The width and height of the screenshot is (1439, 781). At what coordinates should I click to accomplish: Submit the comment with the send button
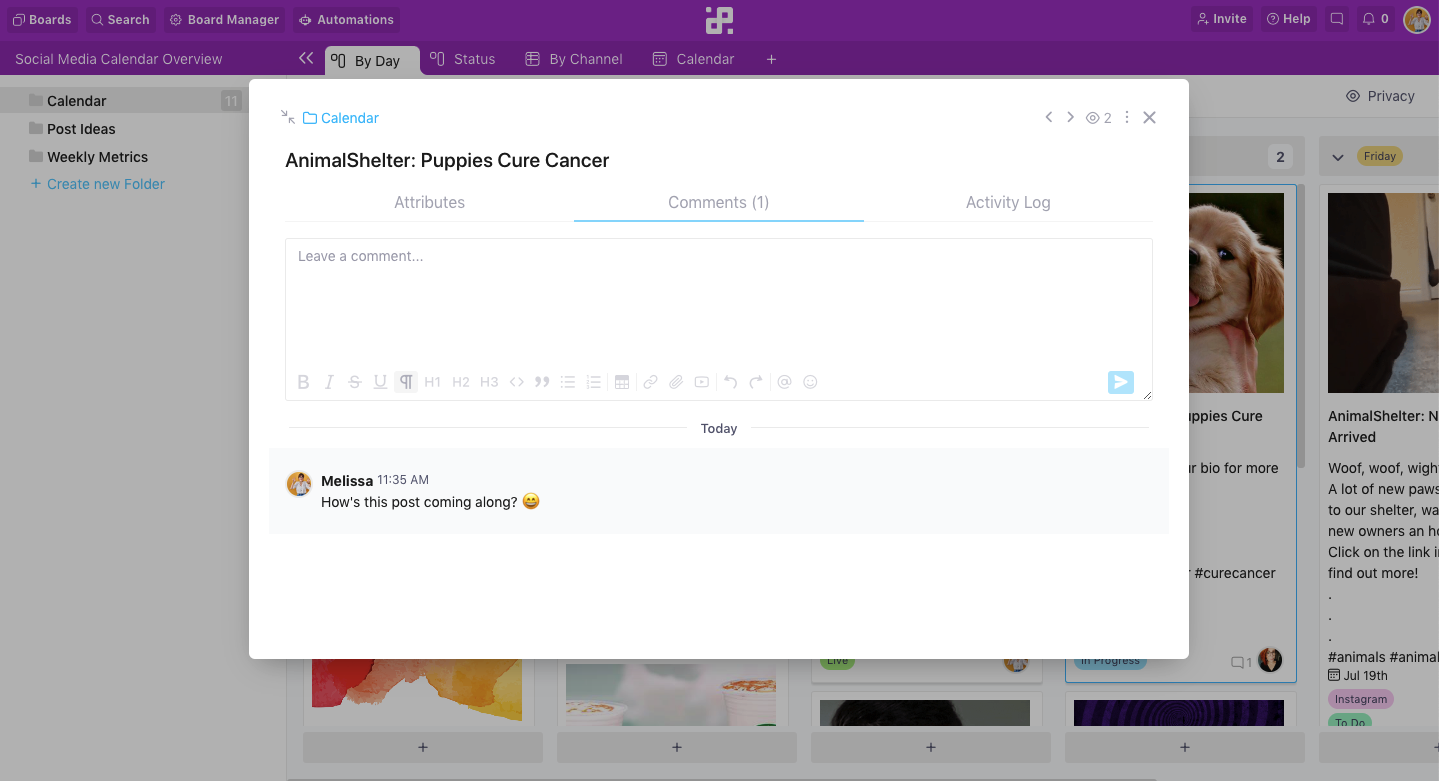1119,381
